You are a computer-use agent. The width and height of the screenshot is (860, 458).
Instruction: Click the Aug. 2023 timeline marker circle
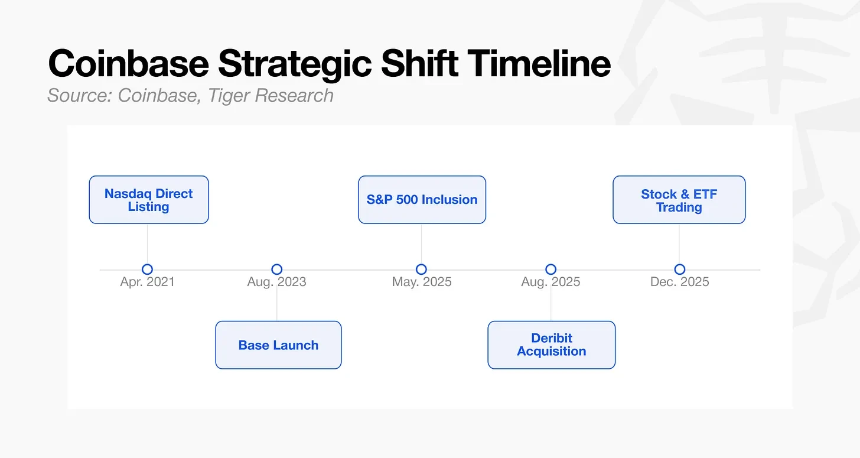(x=276, y=269)
